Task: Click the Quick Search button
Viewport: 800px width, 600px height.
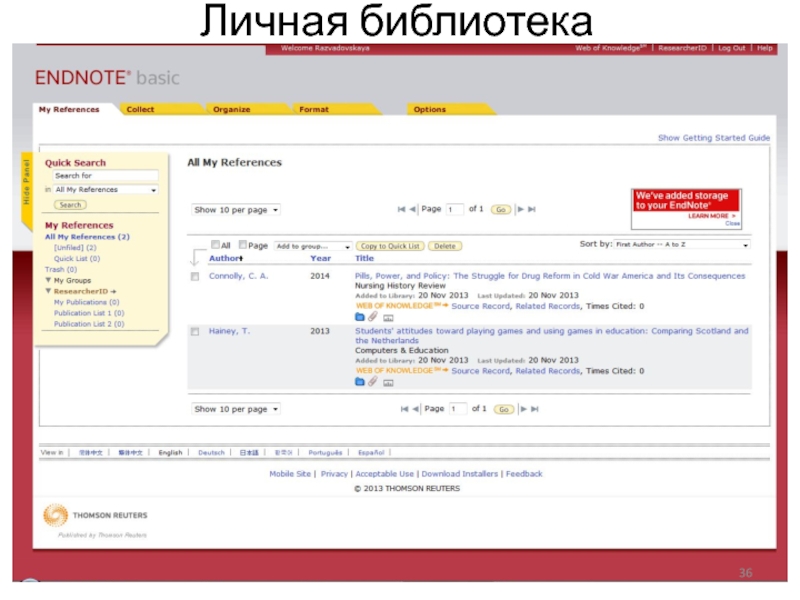Action: pyautogui.click(x=70, y=205)
